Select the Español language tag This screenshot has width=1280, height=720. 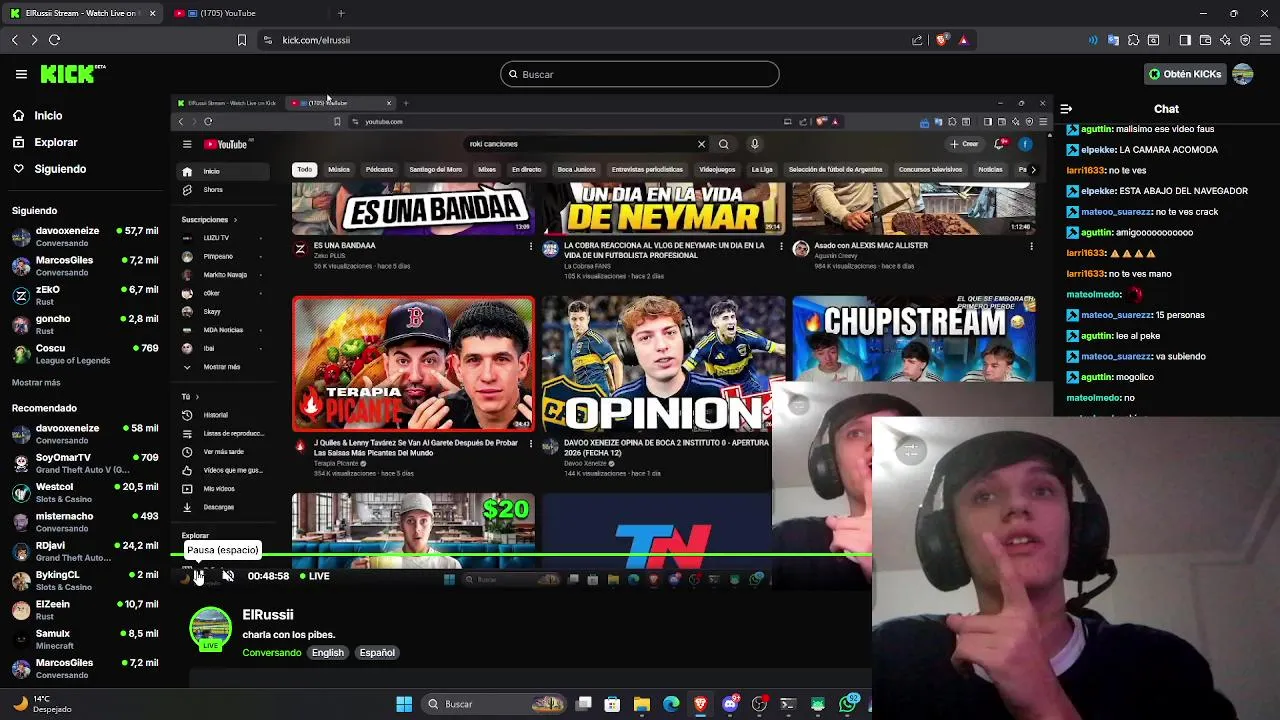coord(377,653)
